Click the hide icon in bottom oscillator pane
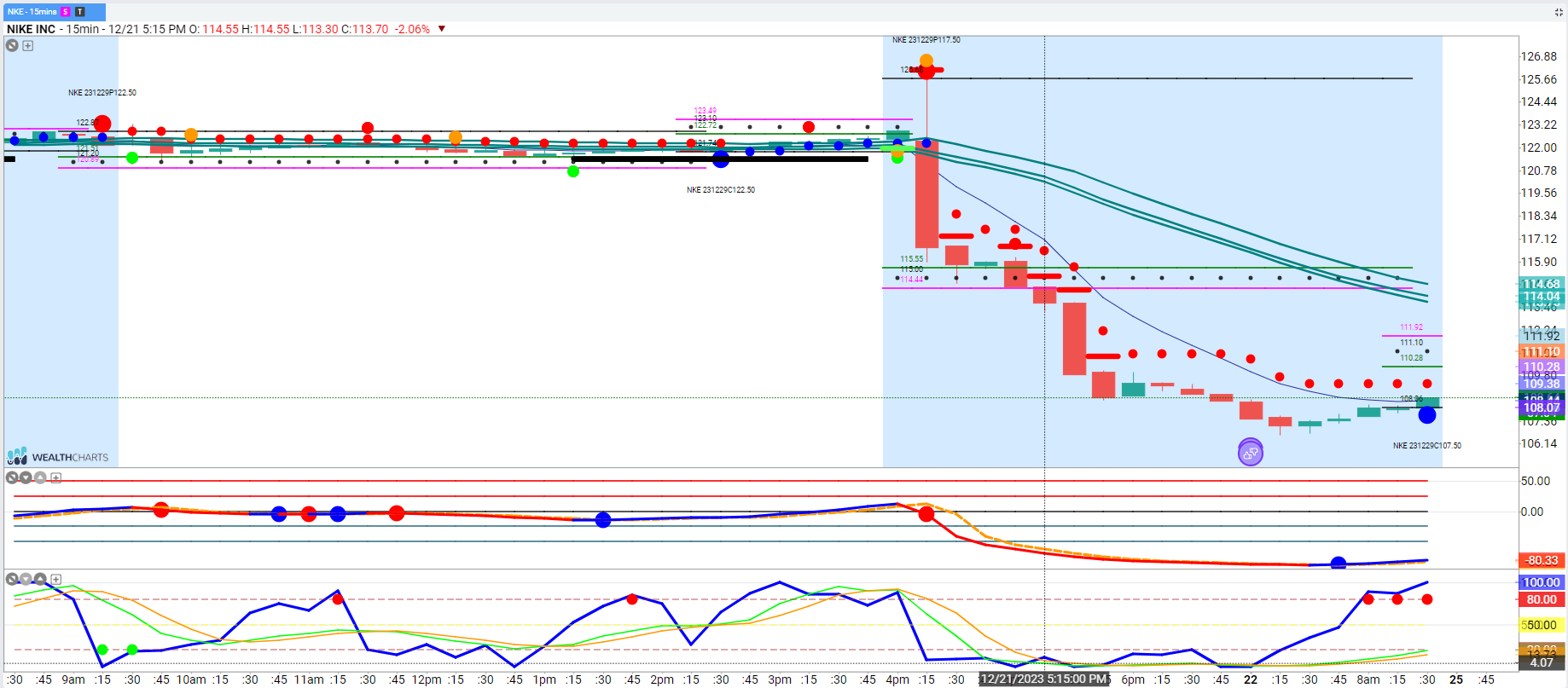The image size is (1568, 688). pyautogui.click(x=12, y=579)
